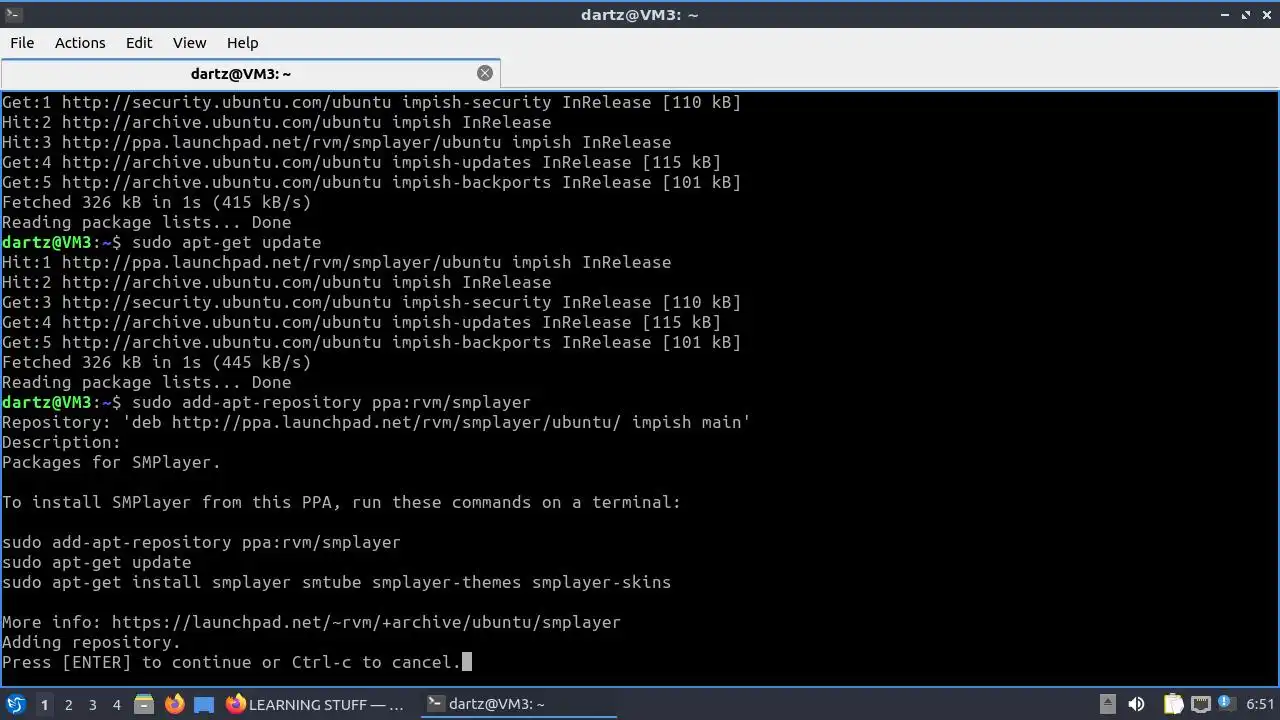Close the dartz@VM3 tab with its X icon
Viewport: 1280px width, 720px height.
pos(485,73)
